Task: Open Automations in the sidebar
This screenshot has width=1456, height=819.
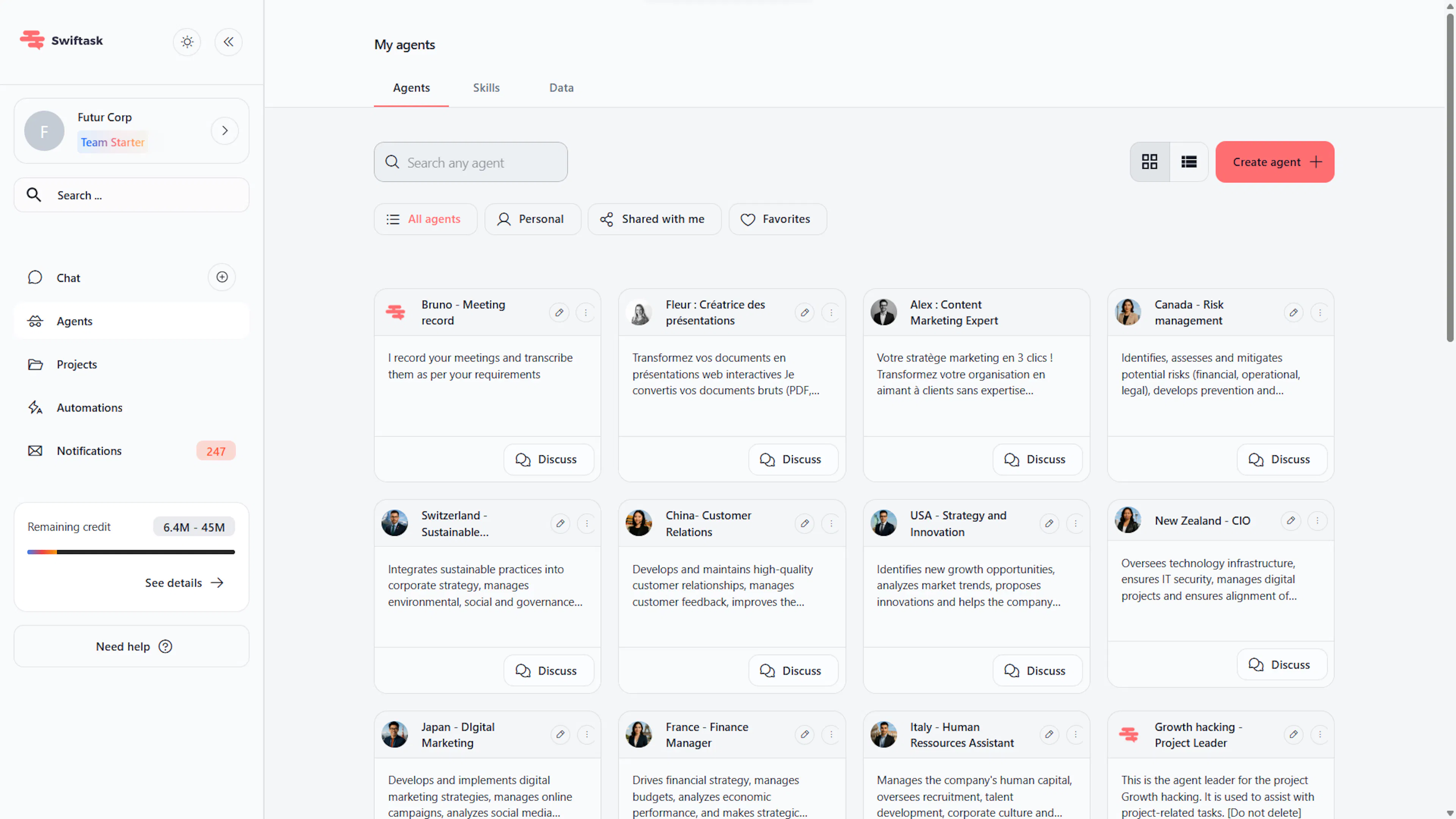Action: [x=131, y=408]
